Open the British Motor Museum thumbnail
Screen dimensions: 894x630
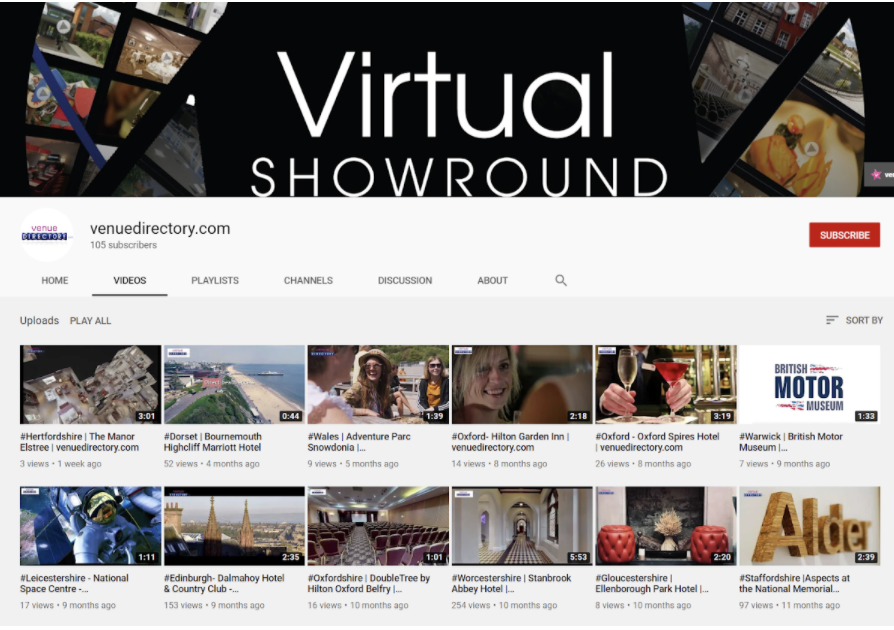click(x=809, y=385)
